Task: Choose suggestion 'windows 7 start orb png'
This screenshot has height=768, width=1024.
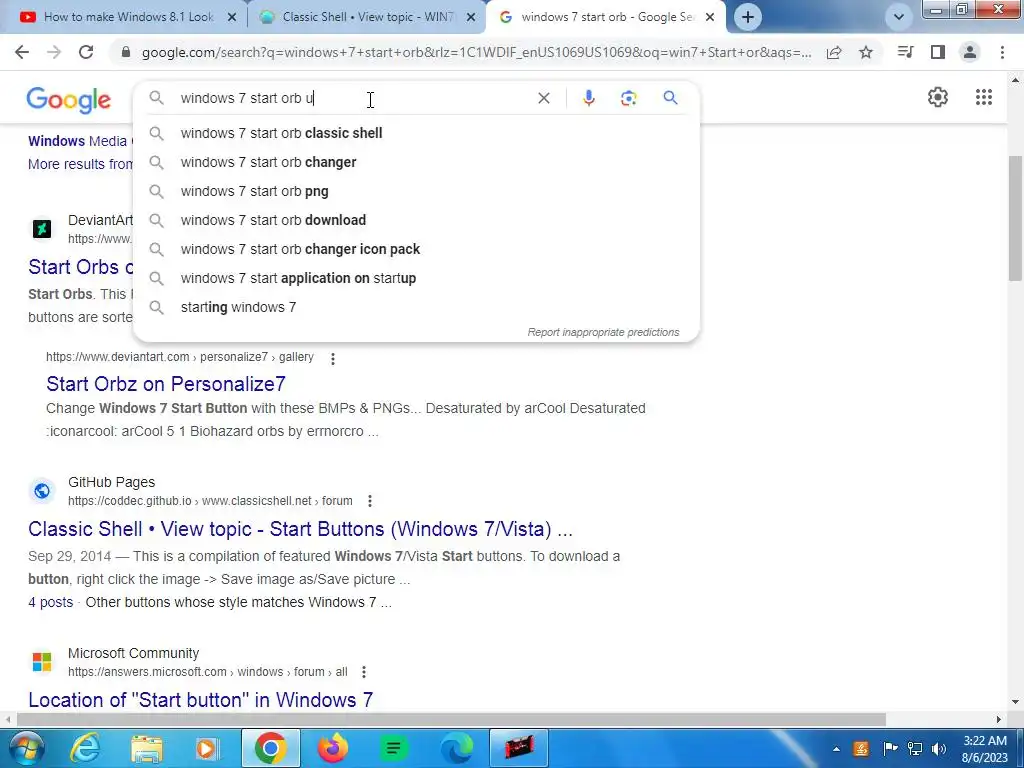Action: tap(416, 191)
